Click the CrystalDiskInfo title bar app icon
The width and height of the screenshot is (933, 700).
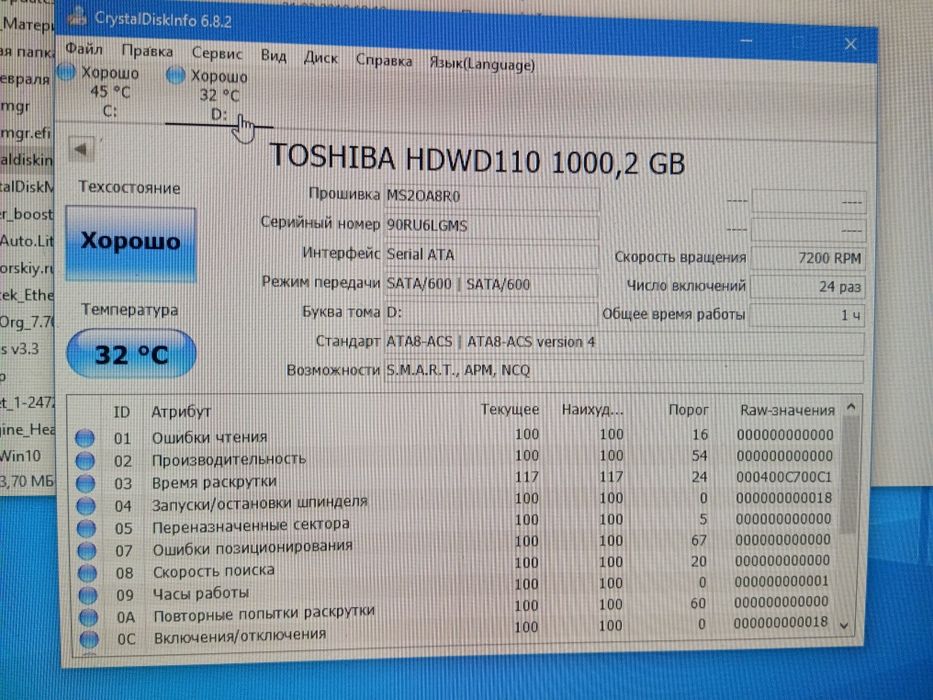click(x=77, y=16)
